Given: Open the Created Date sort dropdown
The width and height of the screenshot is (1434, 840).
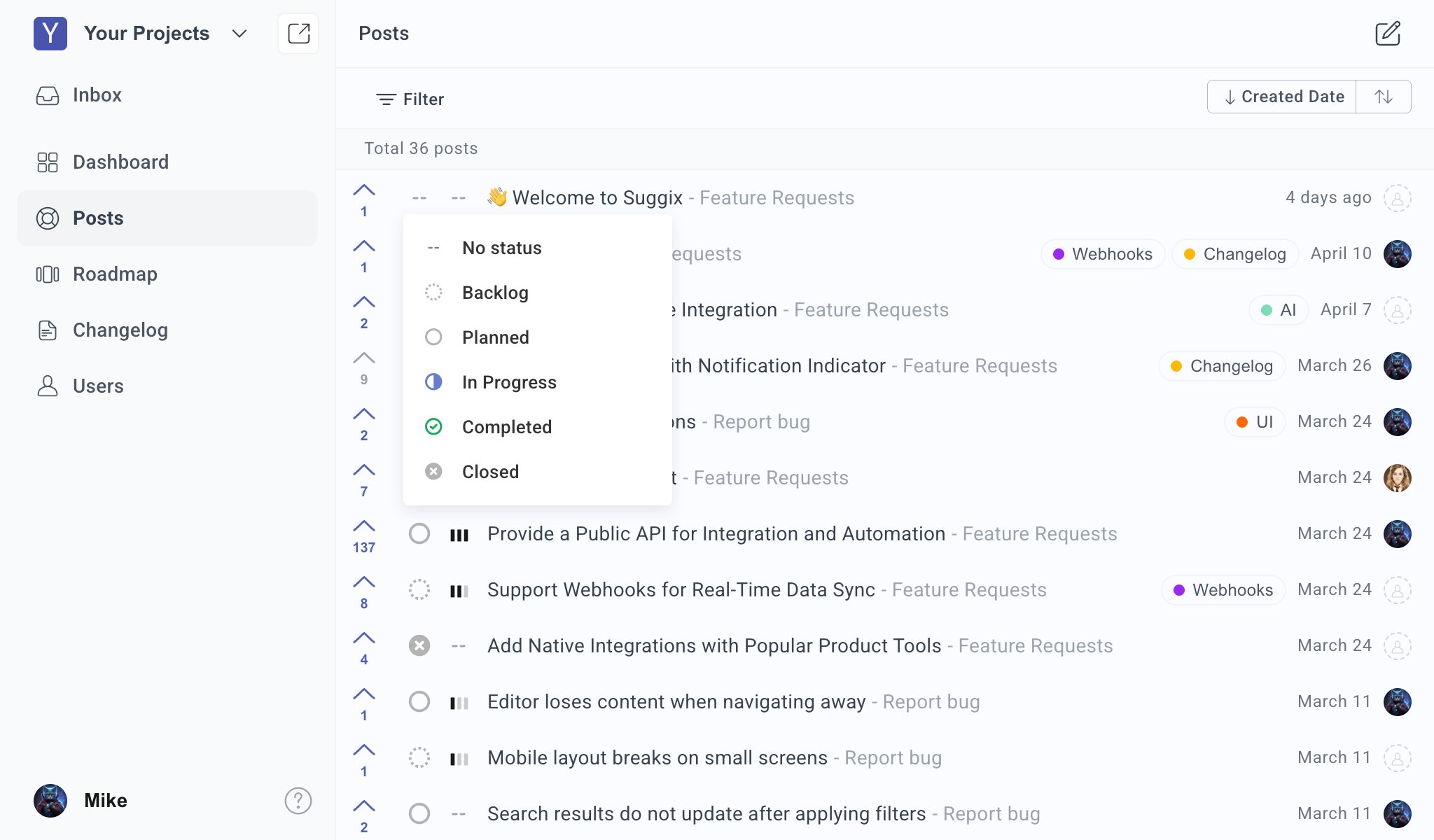Looking at the screenshot, I should [x=1282, y=97].
